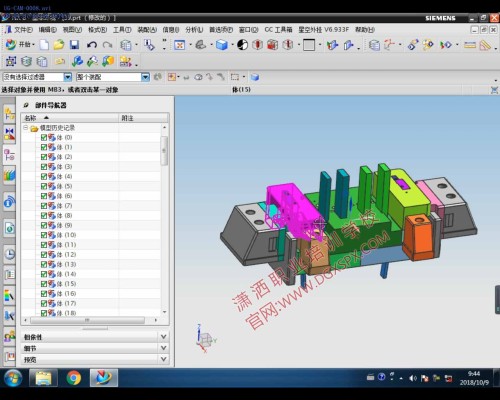This screenshot has height=400, width=500.
Task: Click the Start button in toolbar
Action: click(20, 44)
